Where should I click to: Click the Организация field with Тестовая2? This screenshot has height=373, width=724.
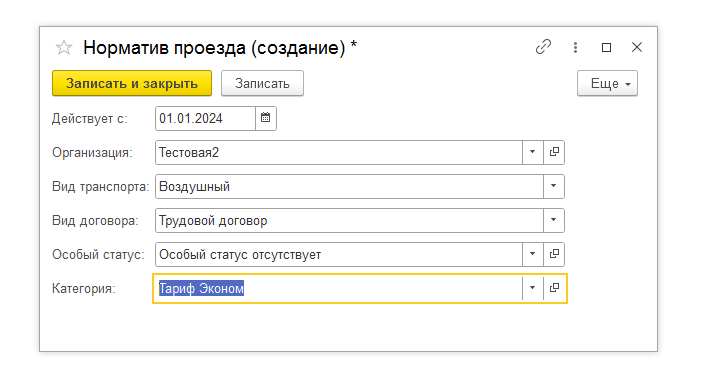coord(339,152)
